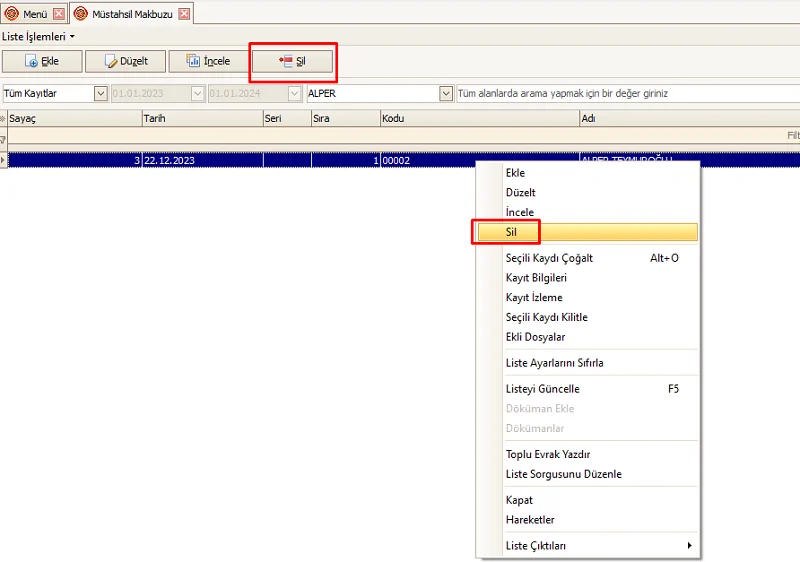This screenshot has width=800, height=562.
Task: Expand the ALPER combo box dropdown arrow
Action: click(x=446, y=93)
